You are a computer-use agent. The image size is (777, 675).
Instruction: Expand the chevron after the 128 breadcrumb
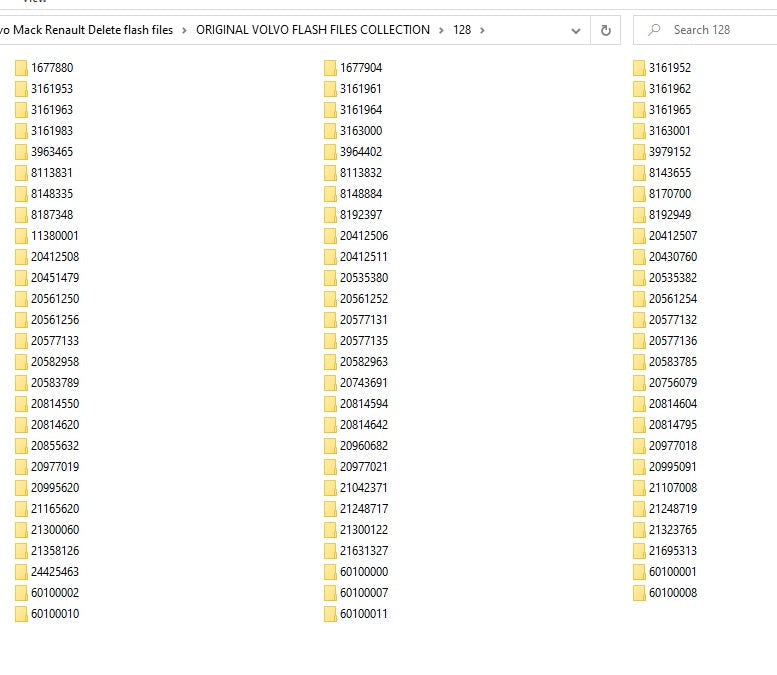pyautogui.click(x=482, y=30)
